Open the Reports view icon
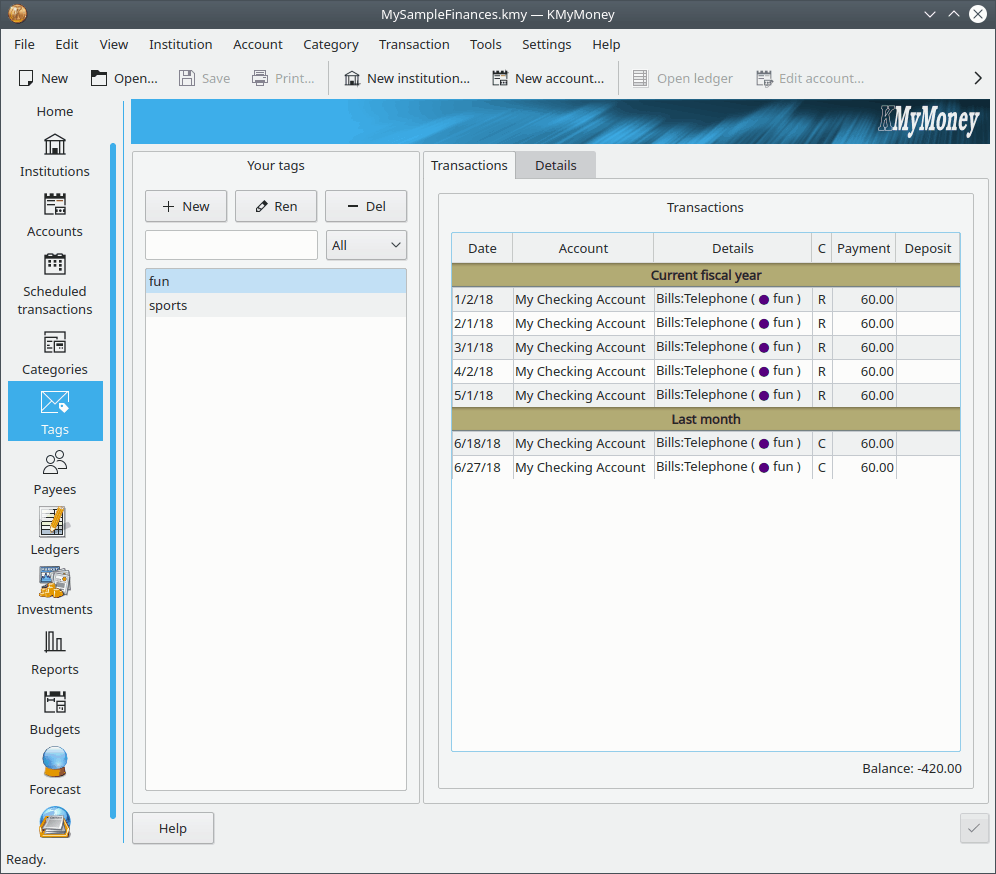Image resolution: width=996 pixels, height=874 pixels. [x=55, y=642]
